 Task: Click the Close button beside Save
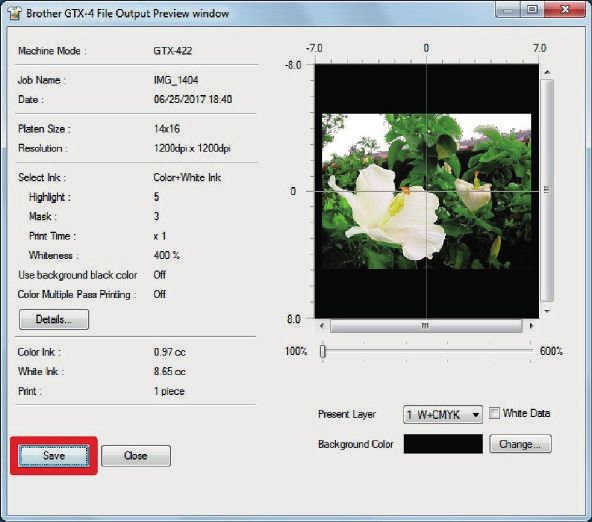tap(136, 456)
